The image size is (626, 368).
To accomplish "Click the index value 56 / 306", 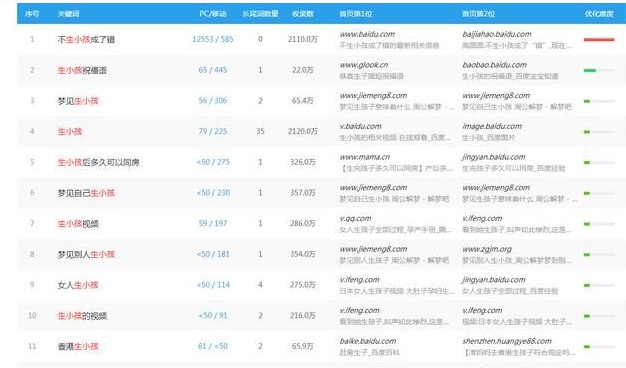I will coord(213,101).
